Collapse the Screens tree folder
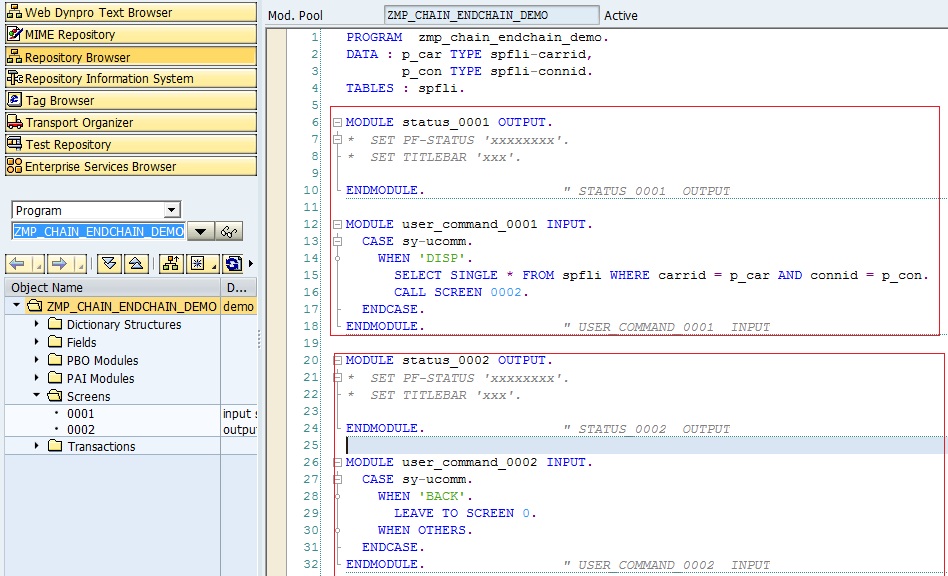This screenshot has width=948, height=576. pyautogui.click(x=37, y=395)
